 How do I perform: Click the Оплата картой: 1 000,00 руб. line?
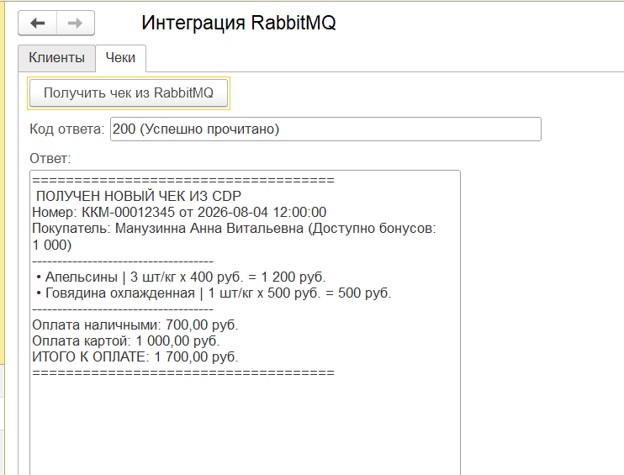point(126,341)
